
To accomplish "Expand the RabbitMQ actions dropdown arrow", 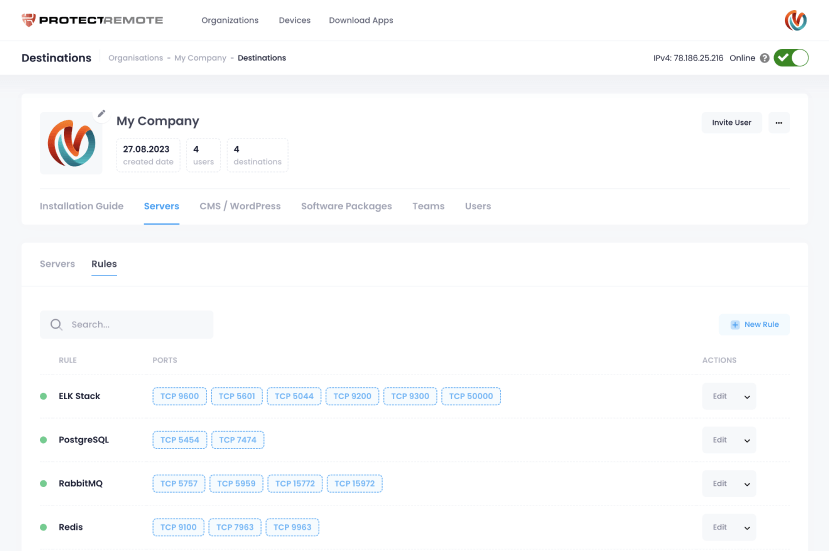I will 747,484.
